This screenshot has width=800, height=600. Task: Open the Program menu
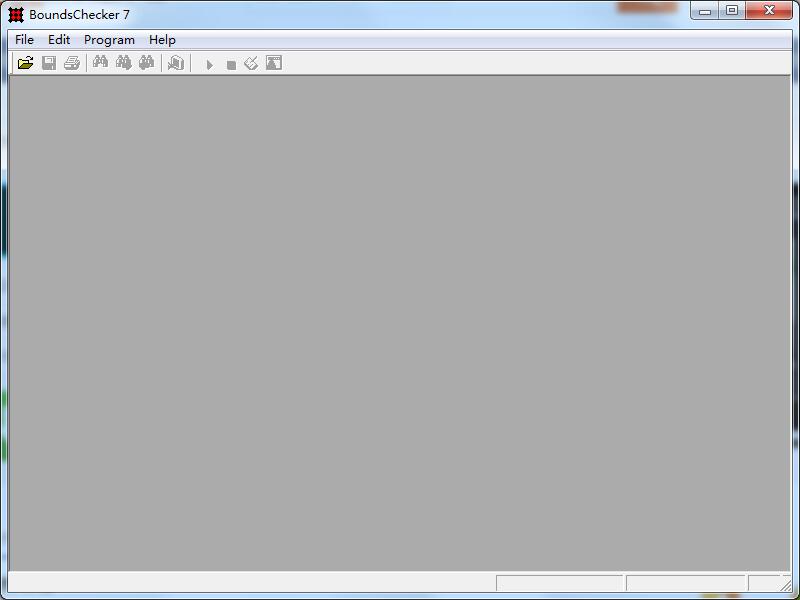click(x=109, y=40)
